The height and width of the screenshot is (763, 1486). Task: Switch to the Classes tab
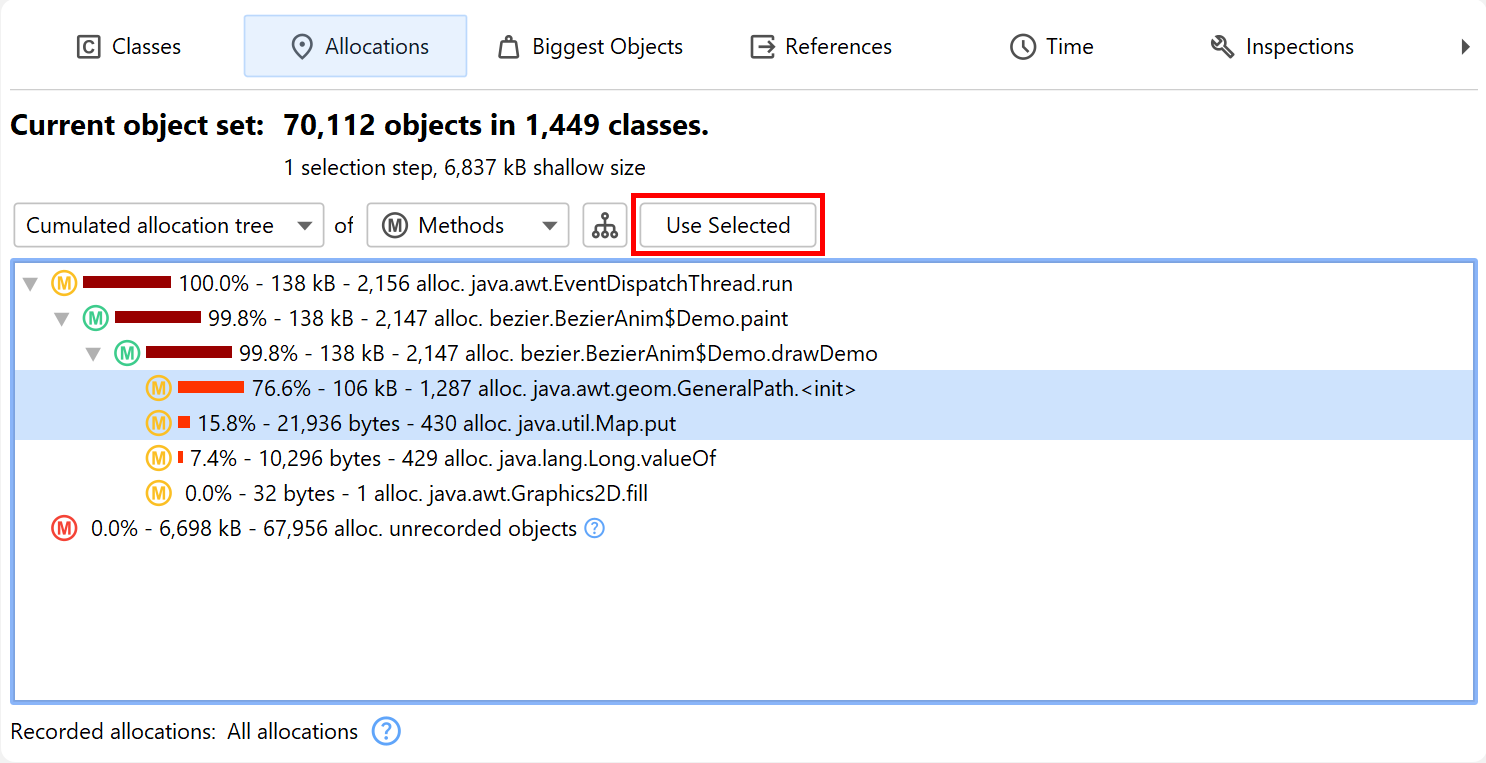pyautogui.click(x=129, y=47)
